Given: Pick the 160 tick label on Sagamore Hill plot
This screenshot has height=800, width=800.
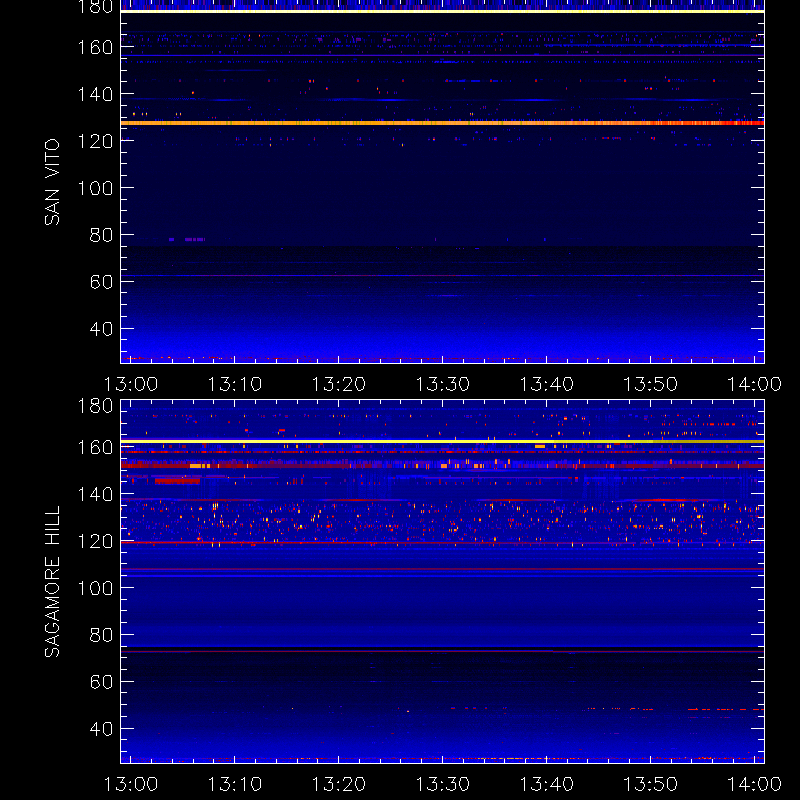Looking at the screenshot, I should [x=95, y=447].
